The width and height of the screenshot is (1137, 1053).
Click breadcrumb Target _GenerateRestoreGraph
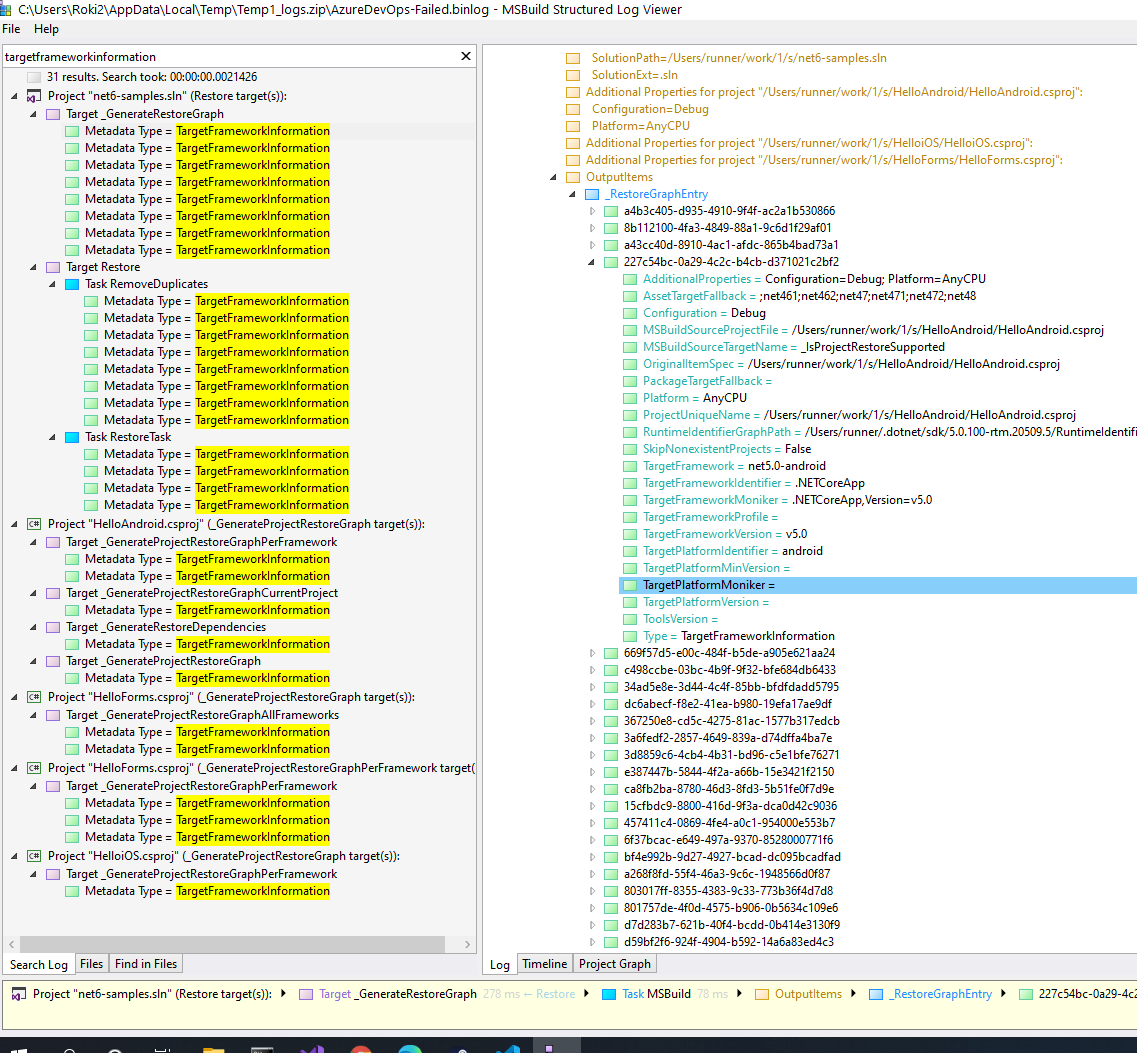398,994
